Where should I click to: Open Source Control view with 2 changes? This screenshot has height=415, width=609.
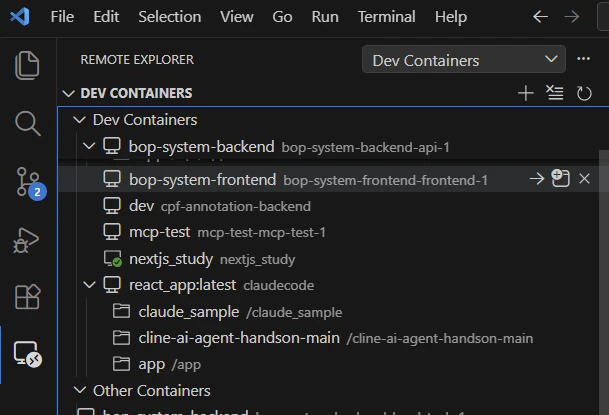coord(30,183)
